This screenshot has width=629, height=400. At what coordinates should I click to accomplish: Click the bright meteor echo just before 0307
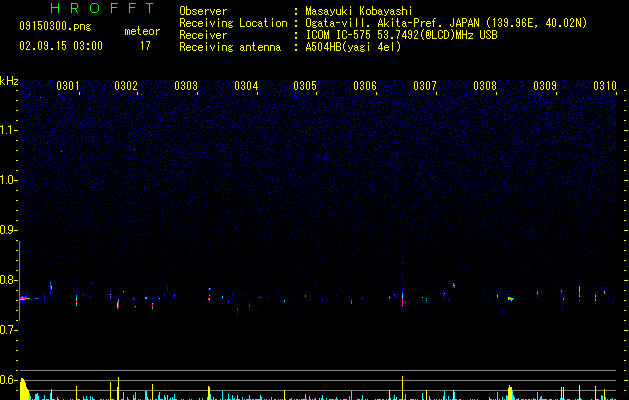[402, 298]
